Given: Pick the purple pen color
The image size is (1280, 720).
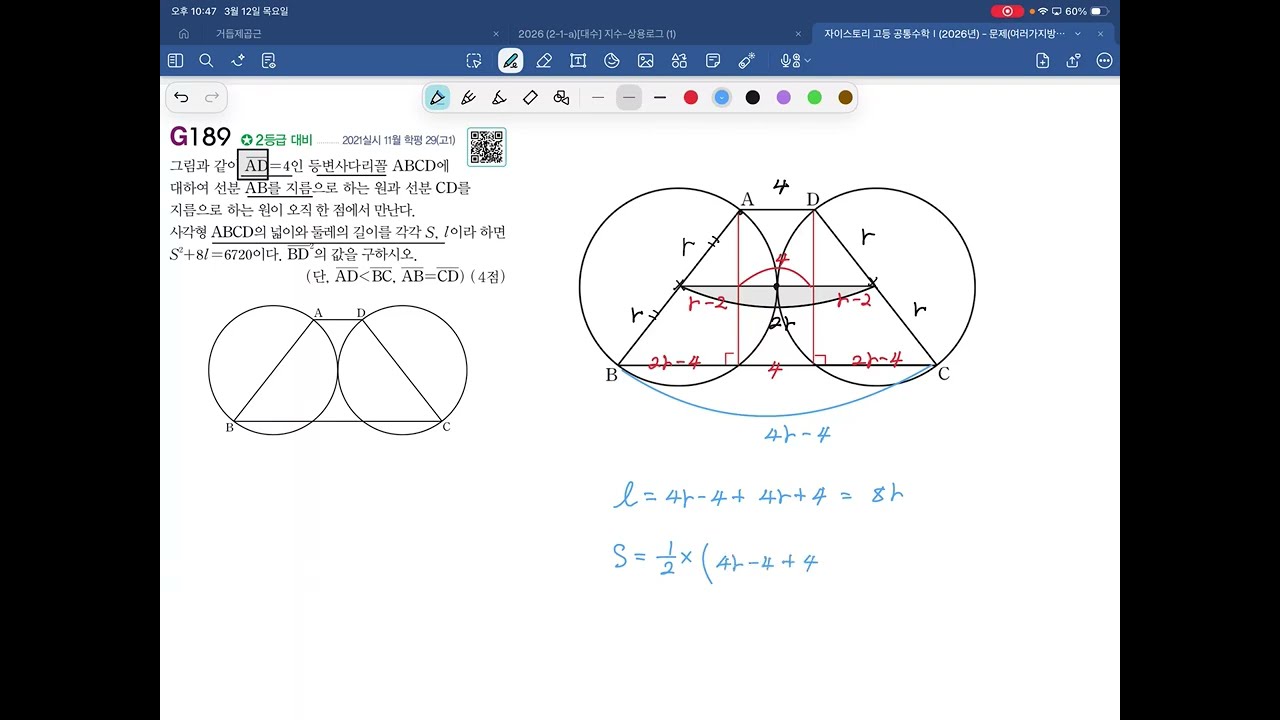Looking at the screenshot, I should (x=783, y=97).
